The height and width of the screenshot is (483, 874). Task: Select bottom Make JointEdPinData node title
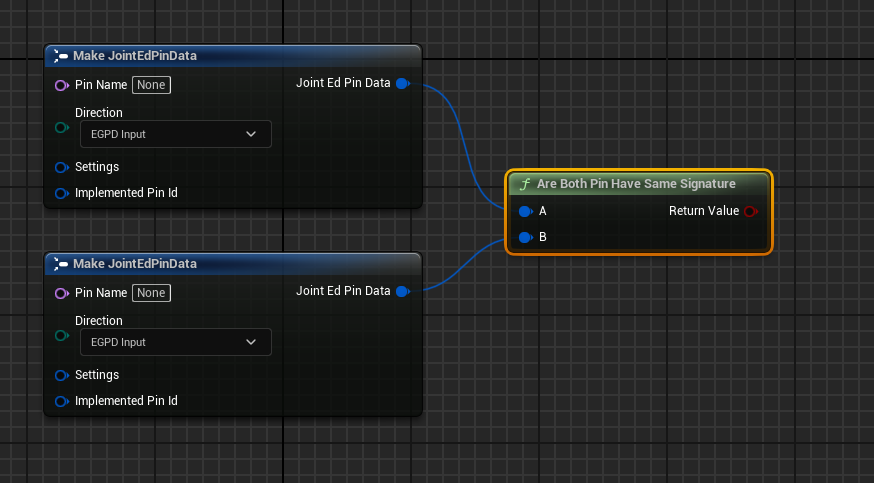134,264
